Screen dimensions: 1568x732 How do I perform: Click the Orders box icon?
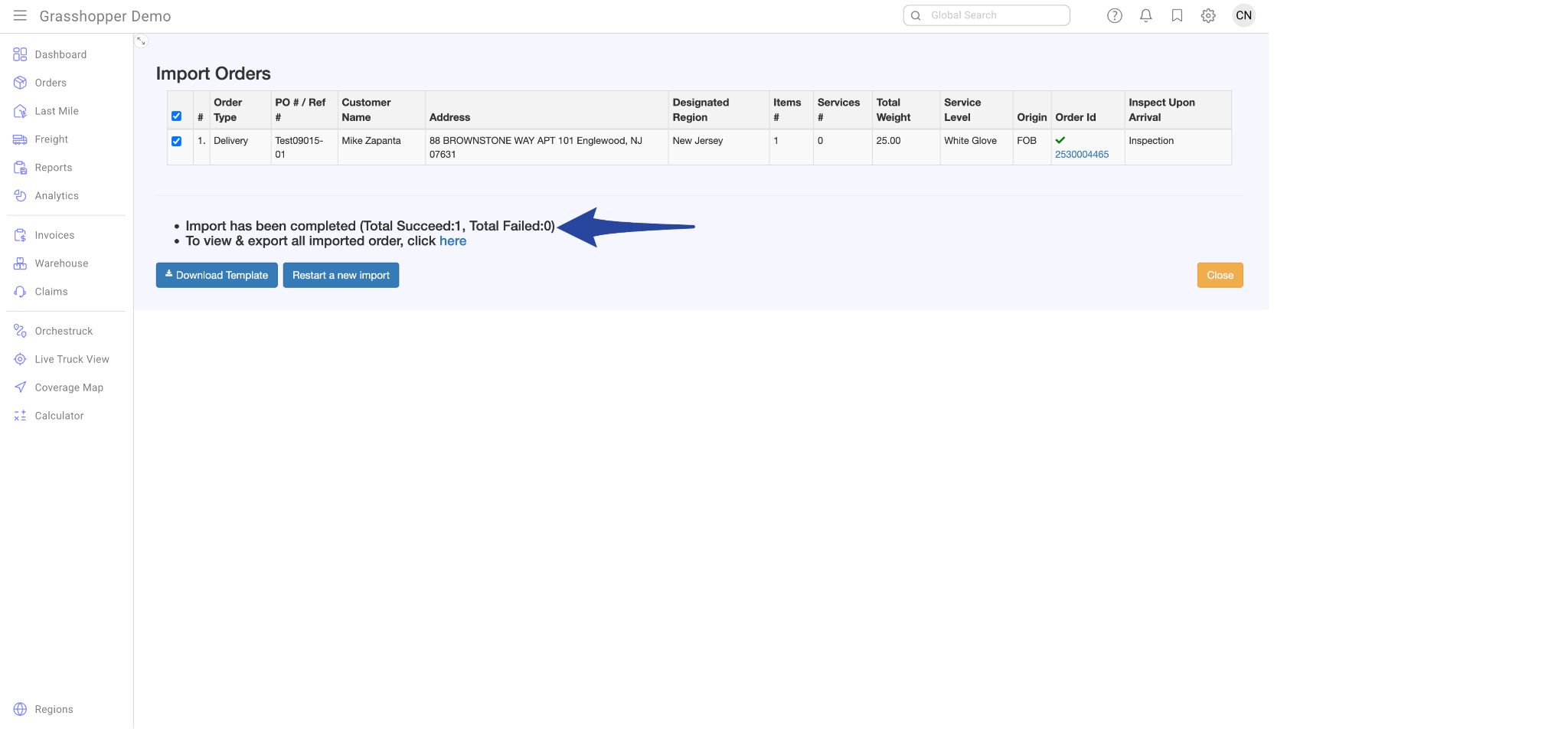pos(20,83)
